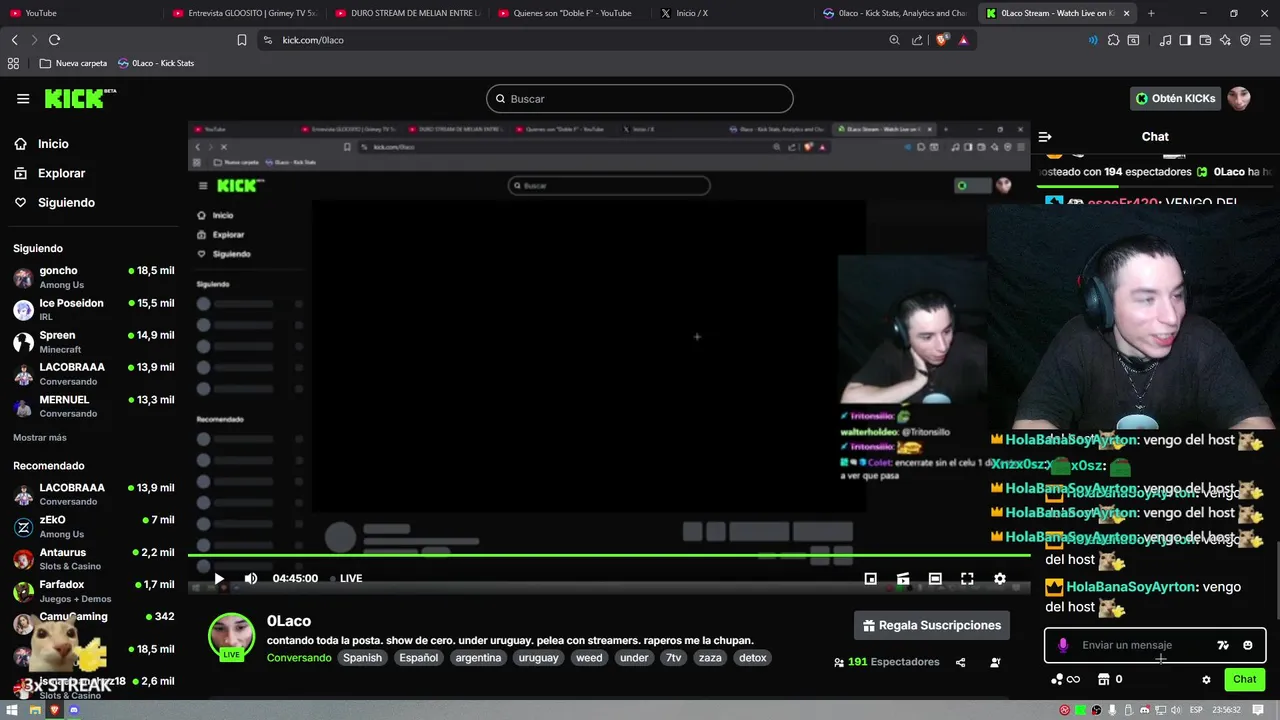Click the share stream icon
The width and height of the screenshot is (1280, 720).
pyautogui.click(x=961, y=662)
